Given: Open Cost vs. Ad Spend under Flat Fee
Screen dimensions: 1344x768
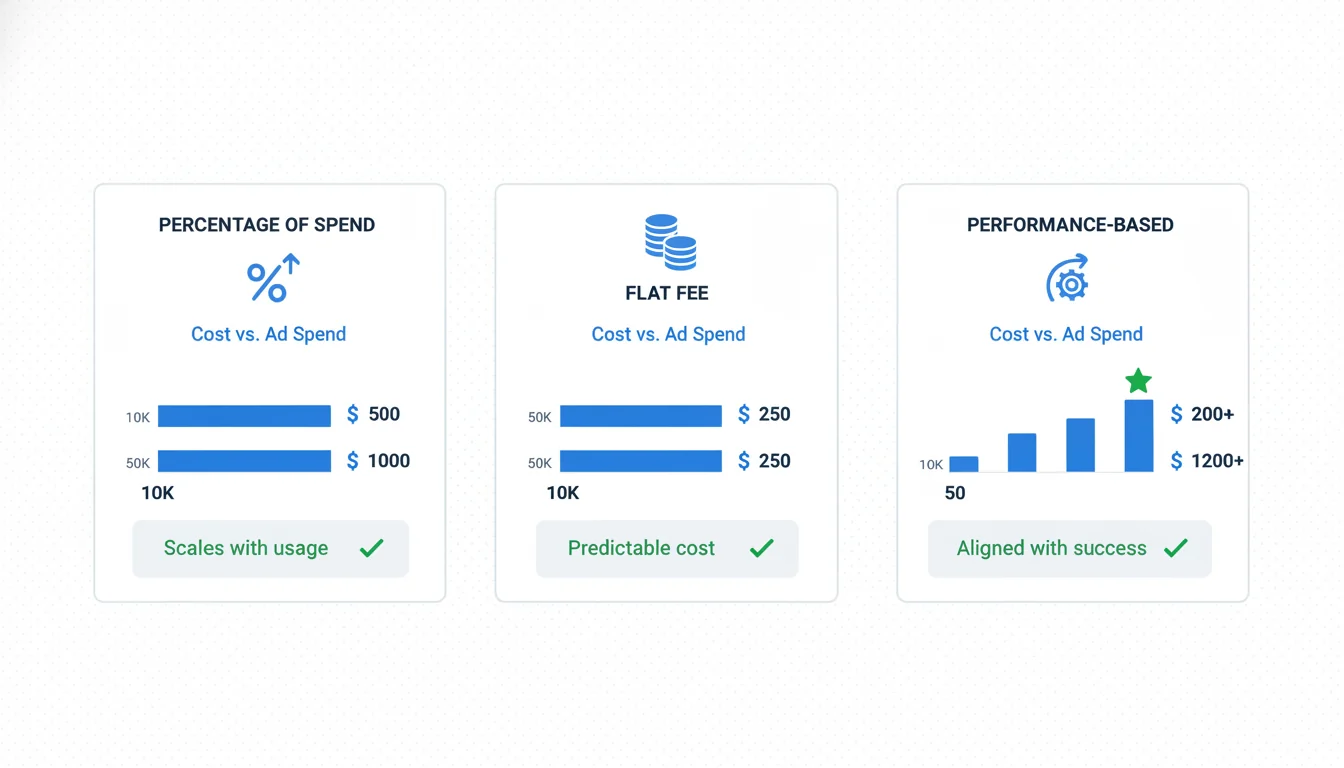Looking at the screenshot, I should tap(668, 334).
